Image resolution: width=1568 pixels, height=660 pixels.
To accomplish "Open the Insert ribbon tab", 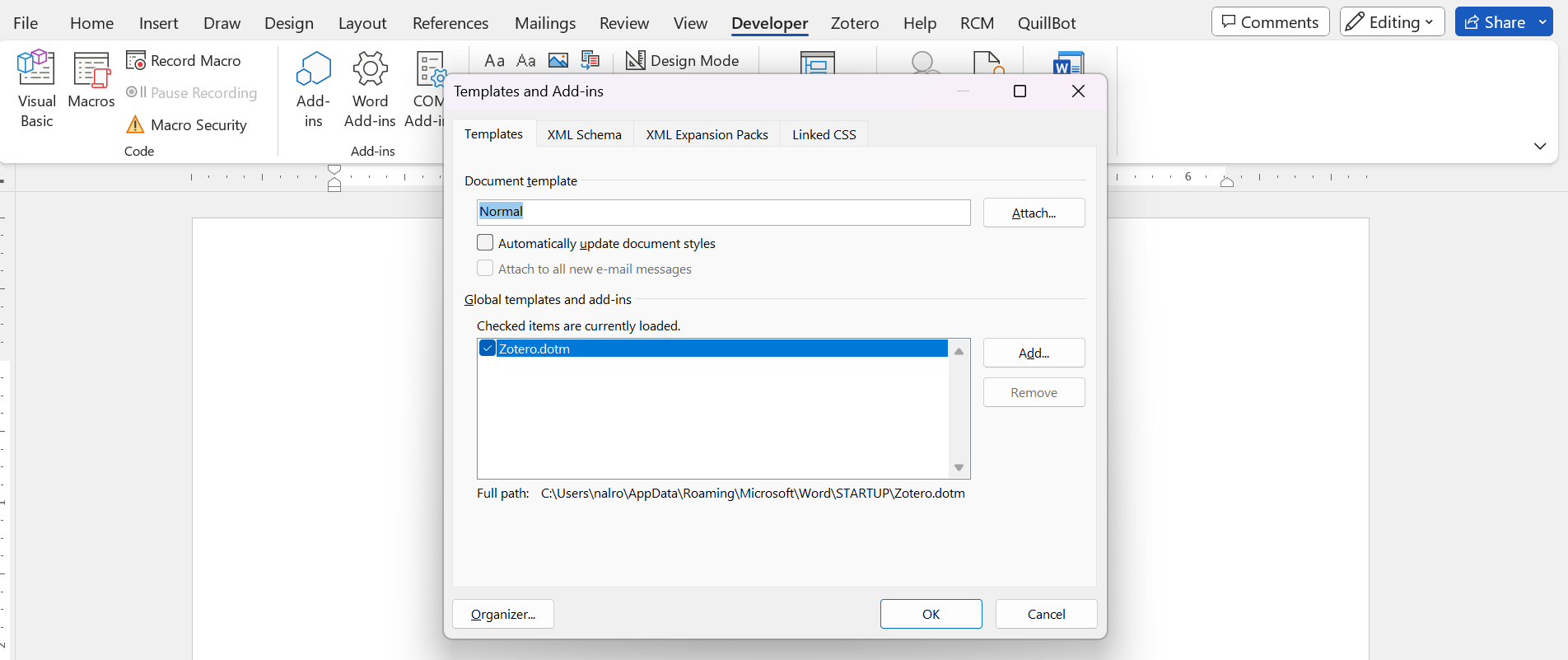I will click(158, 23).
